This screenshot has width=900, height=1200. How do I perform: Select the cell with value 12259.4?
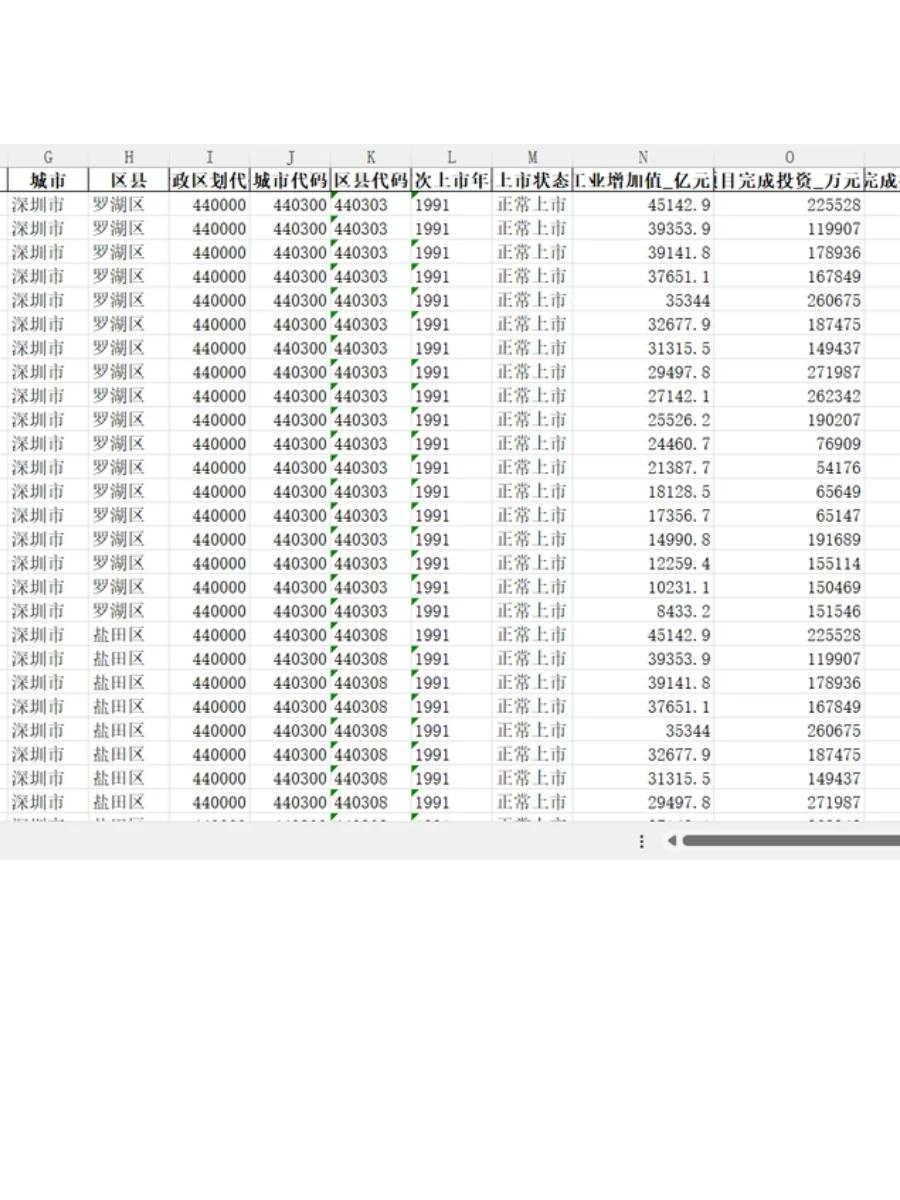[643, 564]
